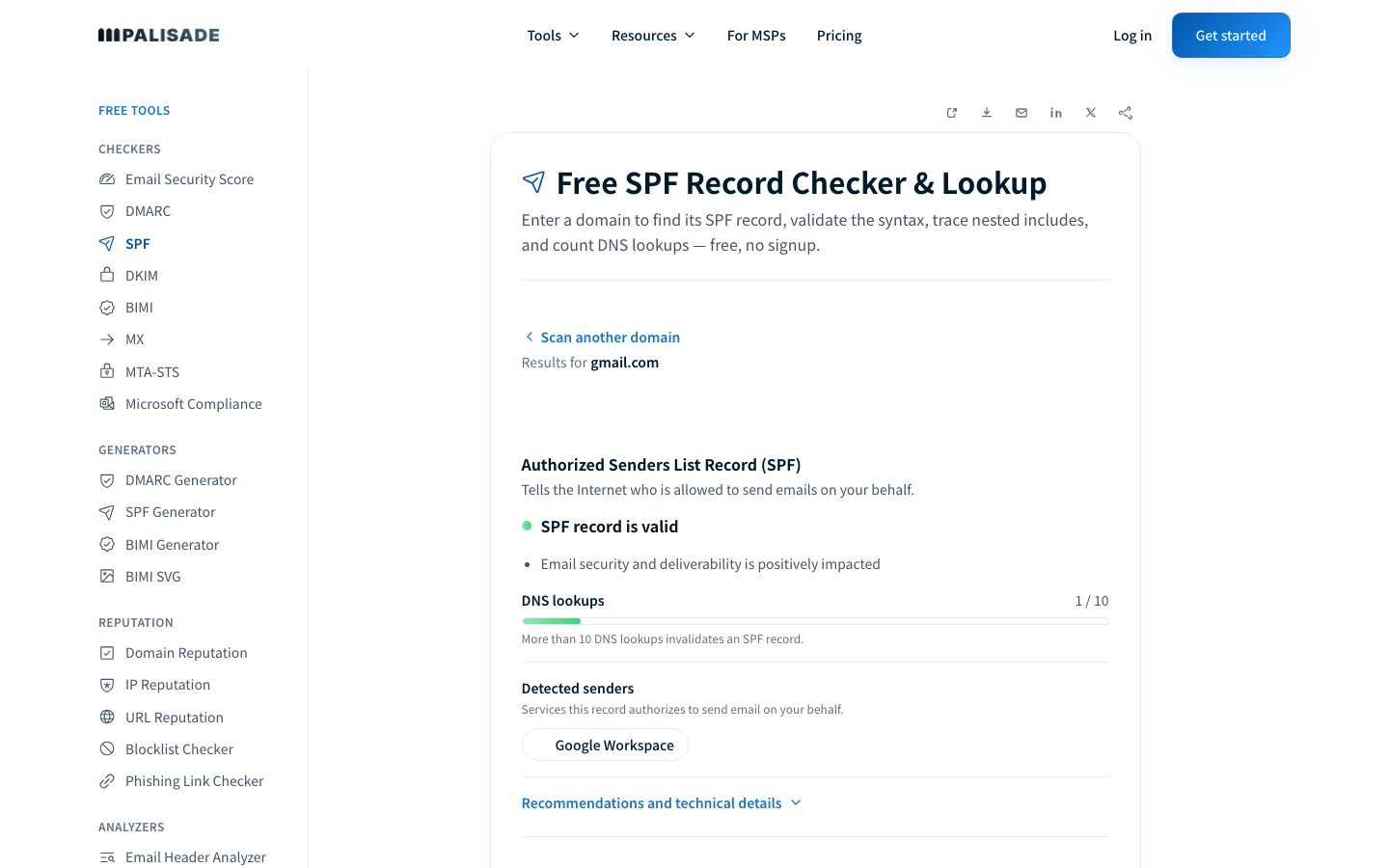Click the Palisade logo
Screen dimensions: 1389x868
click(159, 36)
